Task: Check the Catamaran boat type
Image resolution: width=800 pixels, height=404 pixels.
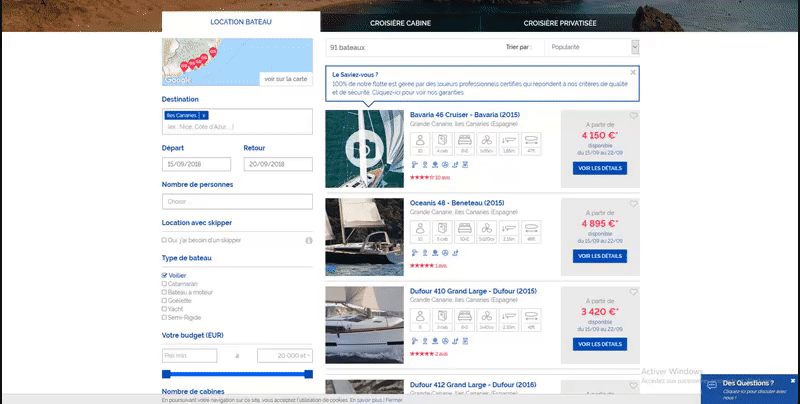Action: 164,284
